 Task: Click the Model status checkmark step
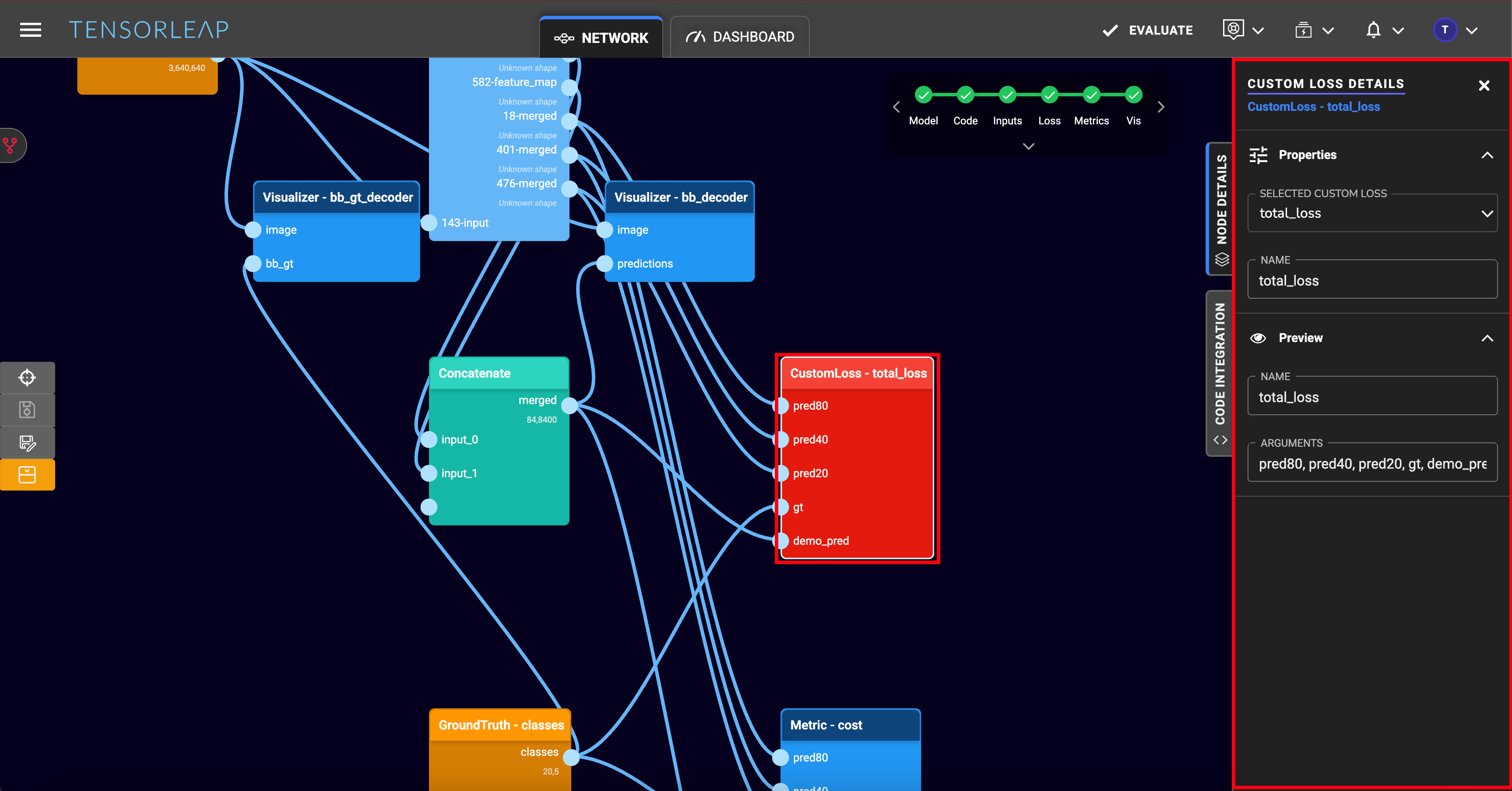coord(923,95)
